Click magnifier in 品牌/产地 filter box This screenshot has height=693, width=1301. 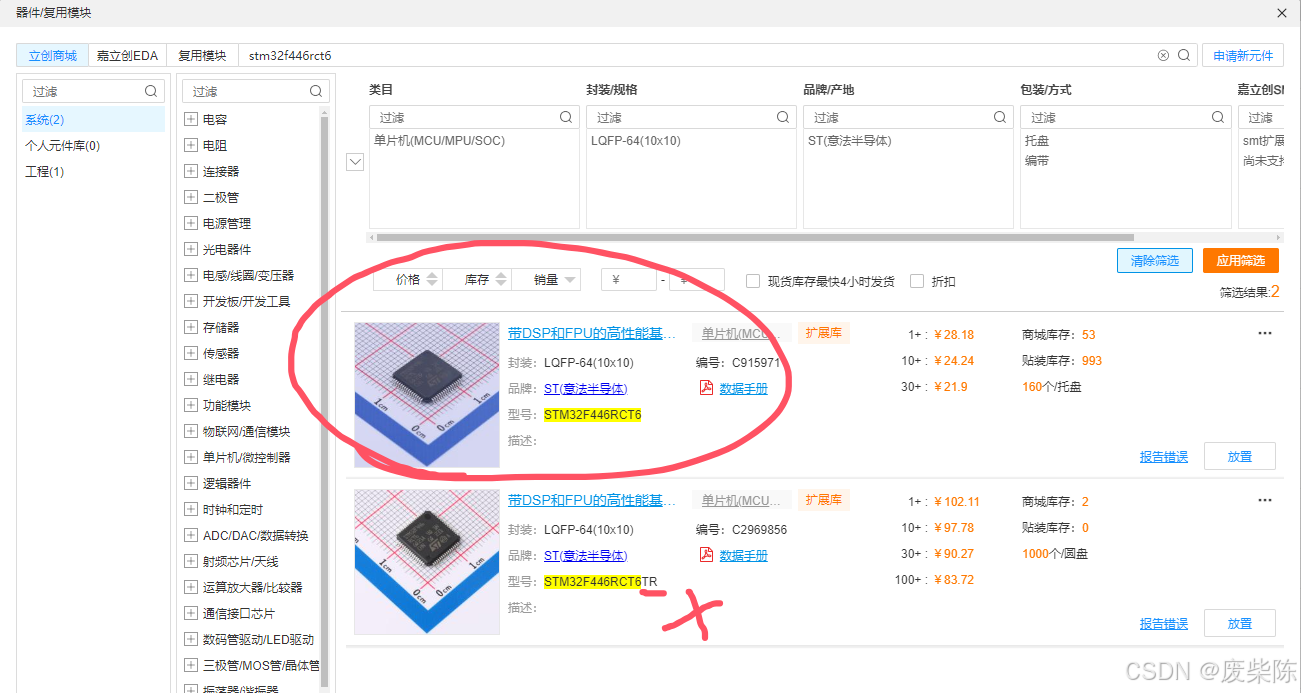click(x=1000, y=117)
